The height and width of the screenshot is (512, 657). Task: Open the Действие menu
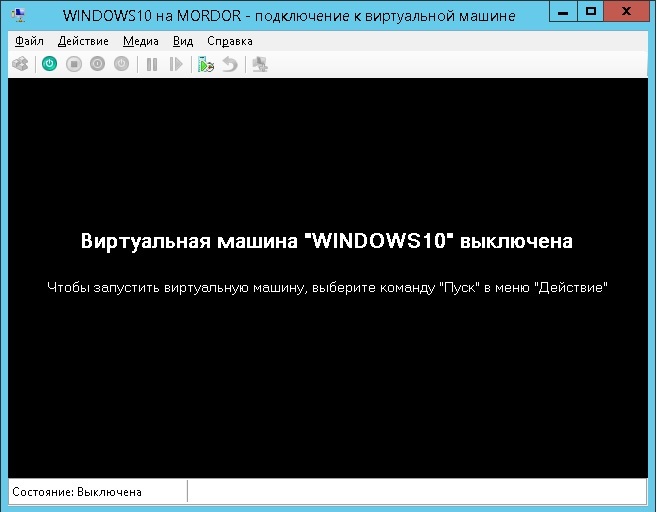84,41
